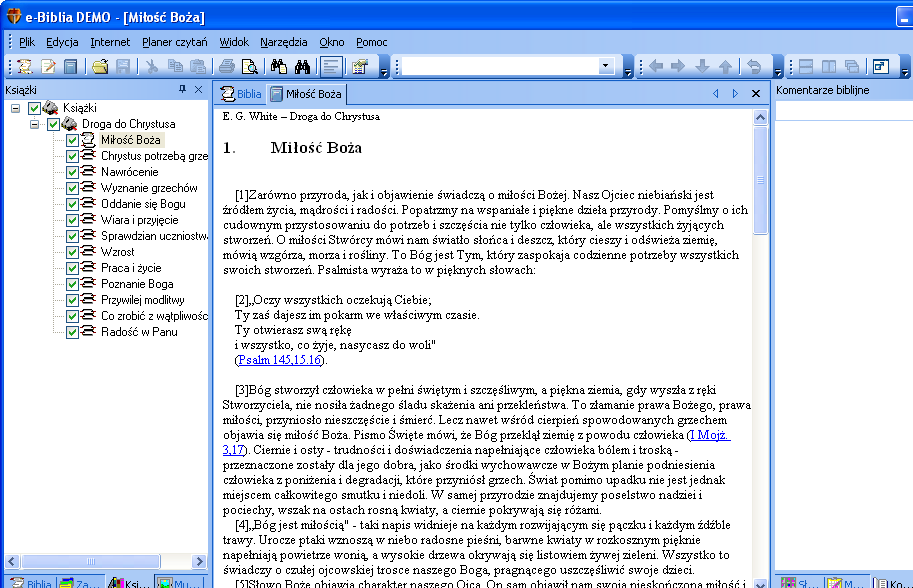Click the maximize window toolbar icon

(880, 66)
